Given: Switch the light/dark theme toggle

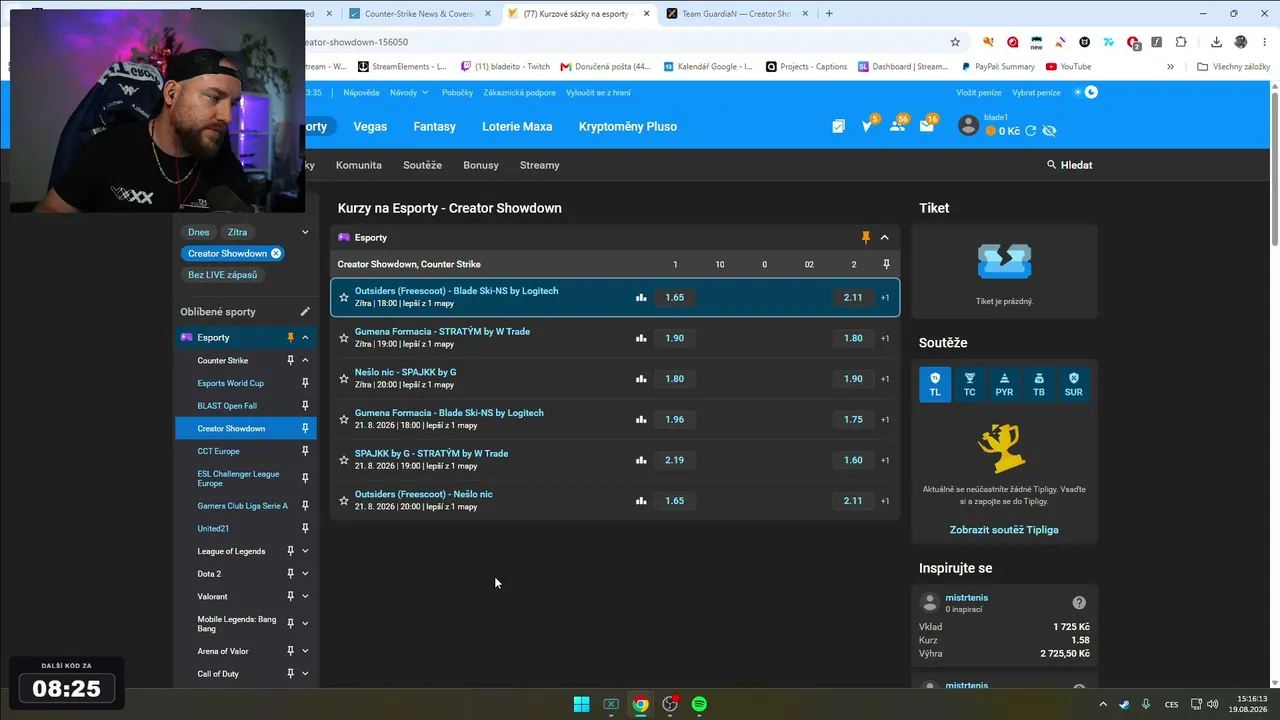Looking at the screenshot, I should pos(1086,92).
